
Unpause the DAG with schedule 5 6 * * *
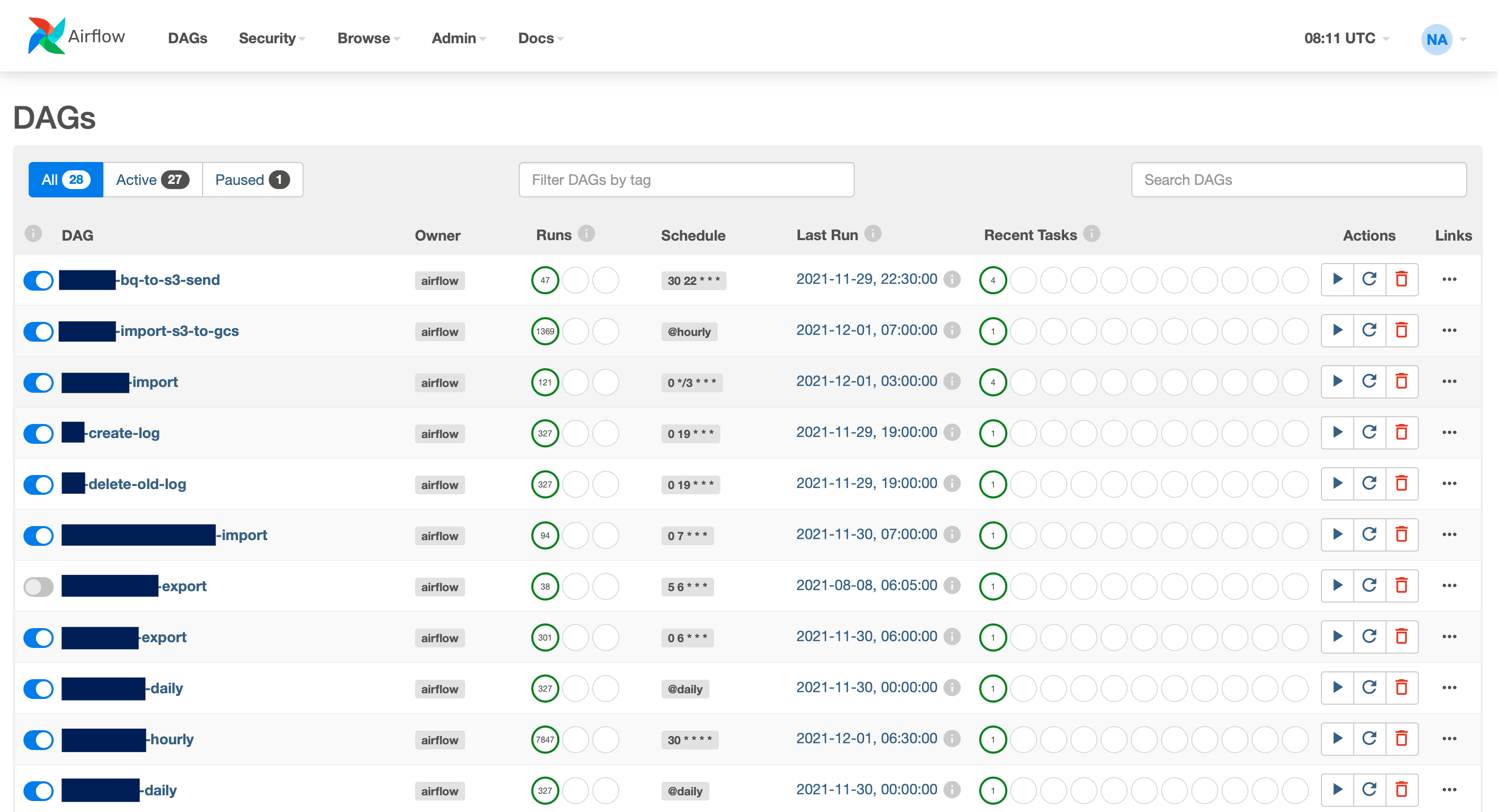39,586
